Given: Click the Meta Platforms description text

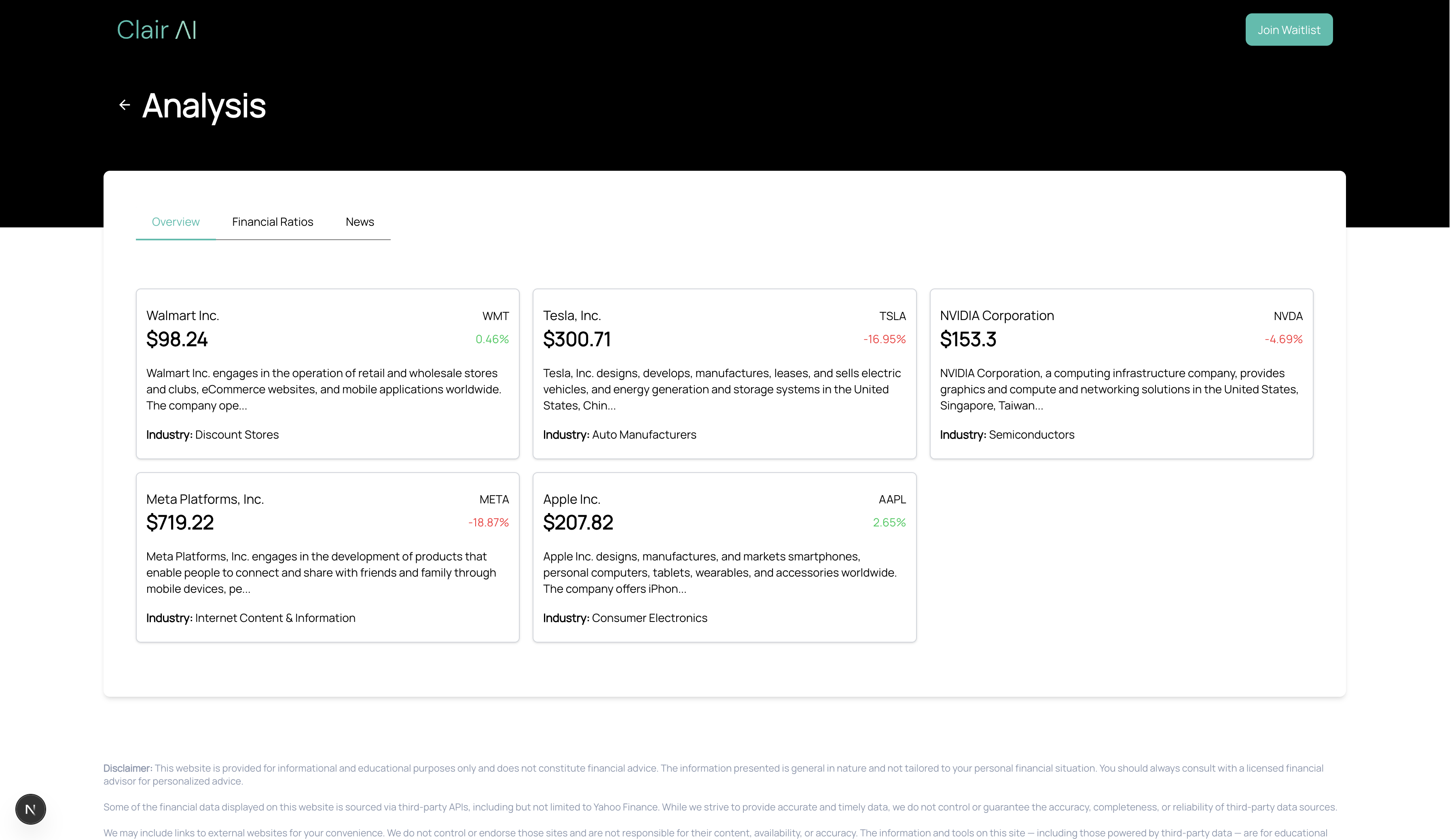Looking at the screenshot, I should coord(321,573).
